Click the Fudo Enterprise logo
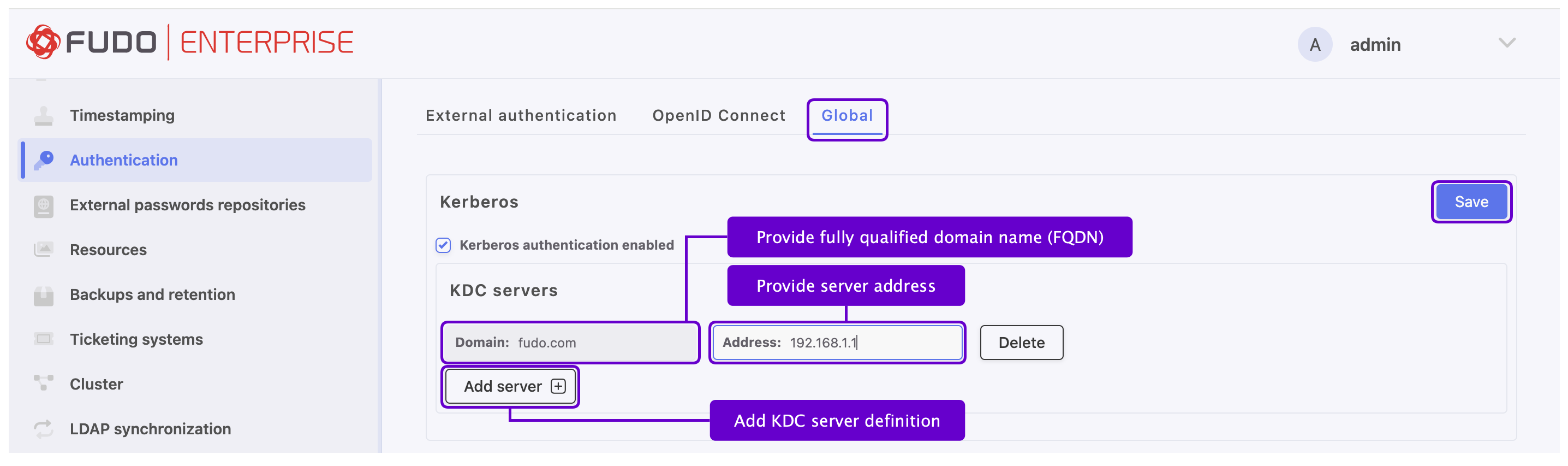Screen dimensions: 1568x466 [x=189, y=43]
